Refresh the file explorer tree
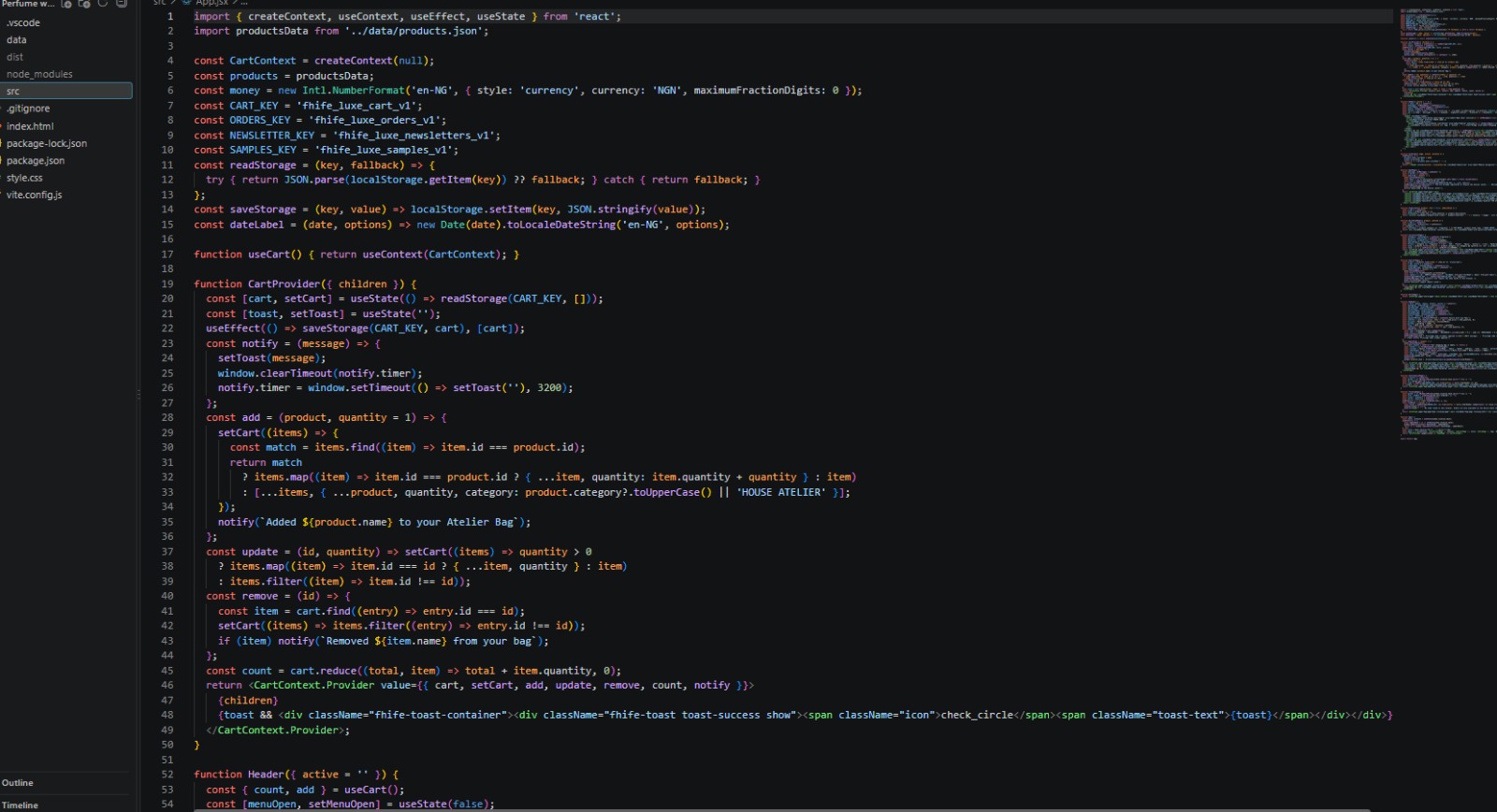The width and height of the screenshot is (1497, 812). tap(103, 4)
